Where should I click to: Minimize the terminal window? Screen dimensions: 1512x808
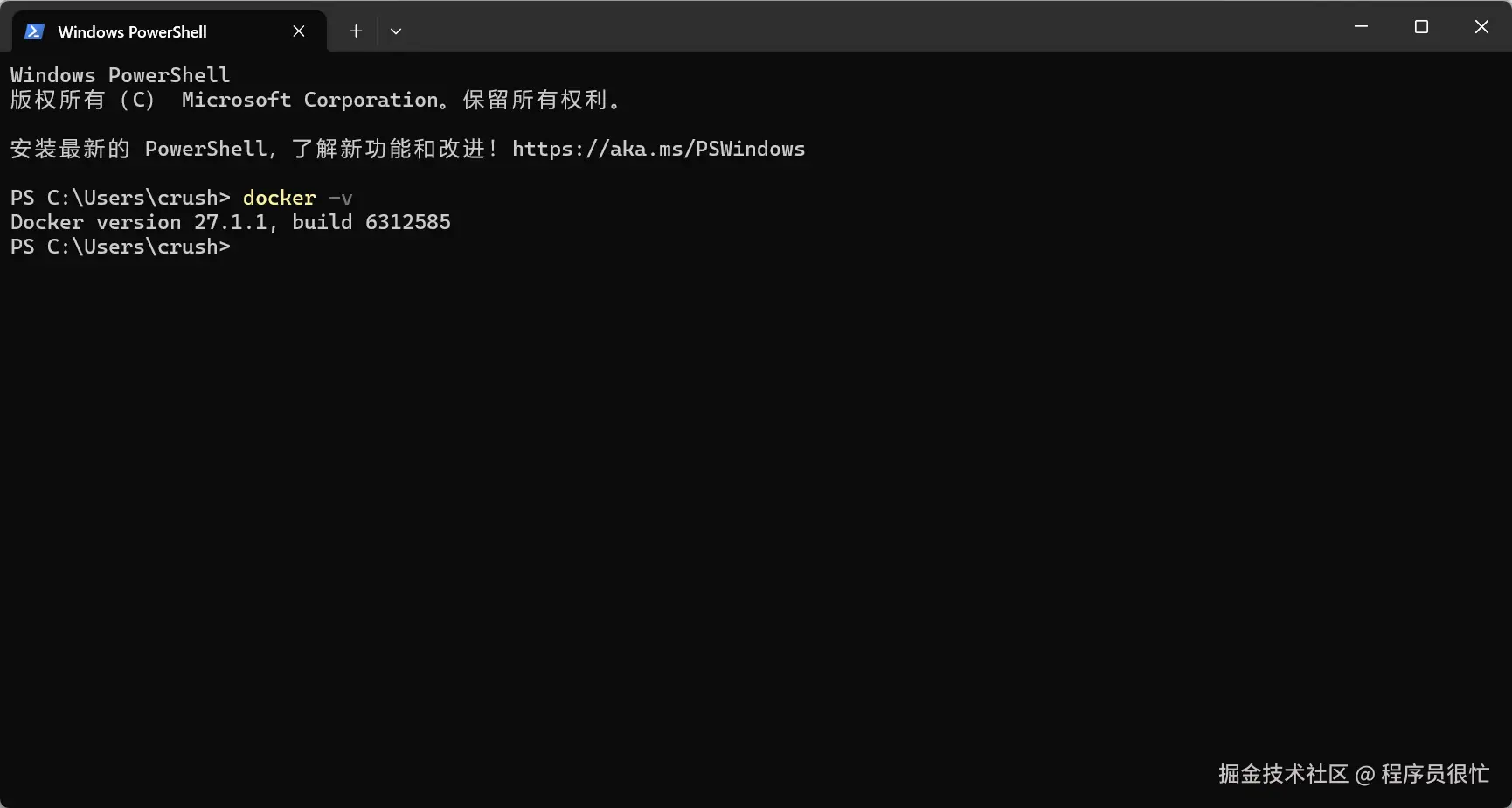pyautogui.click(x=1361, y=27)
